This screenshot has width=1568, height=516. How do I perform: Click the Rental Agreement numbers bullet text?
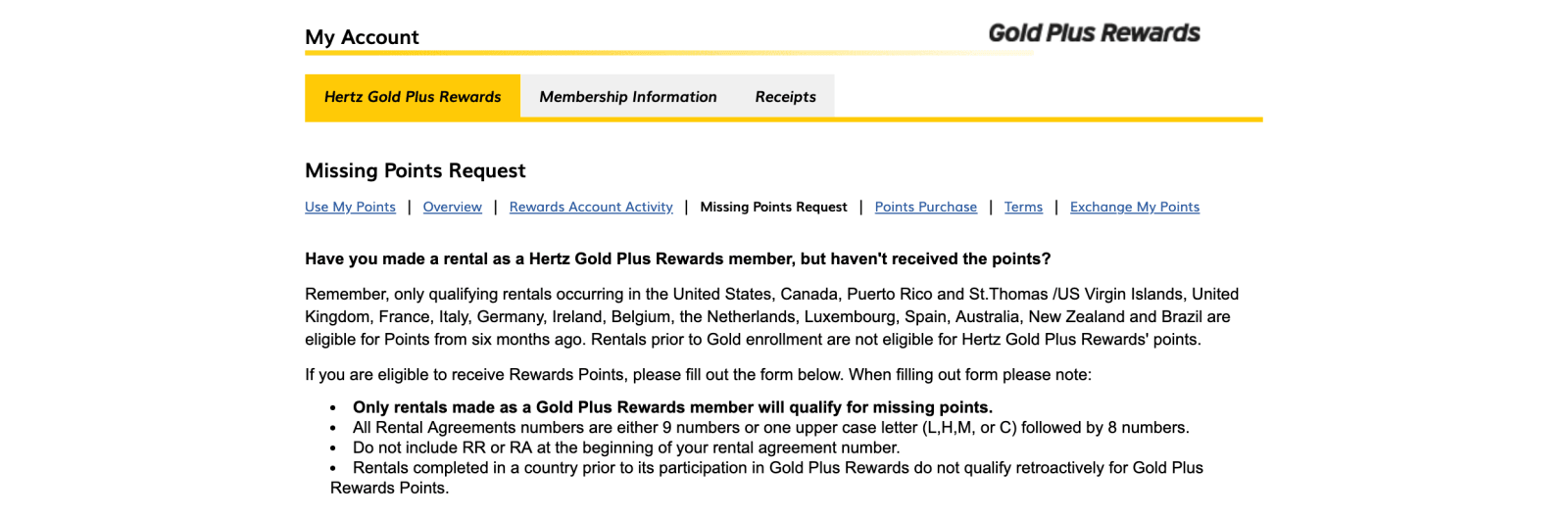click(771, 428)
